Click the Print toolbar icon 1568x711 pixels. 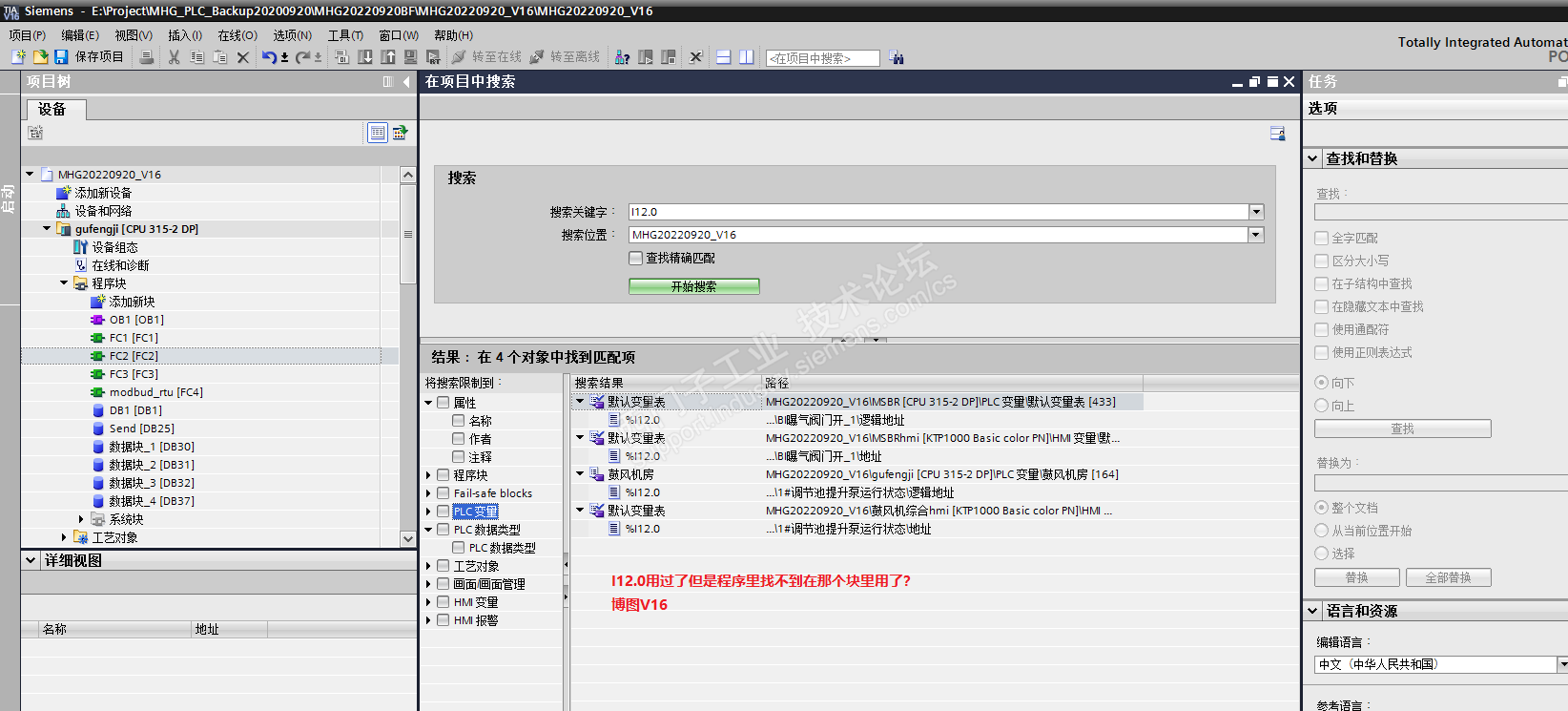[147, 57]
